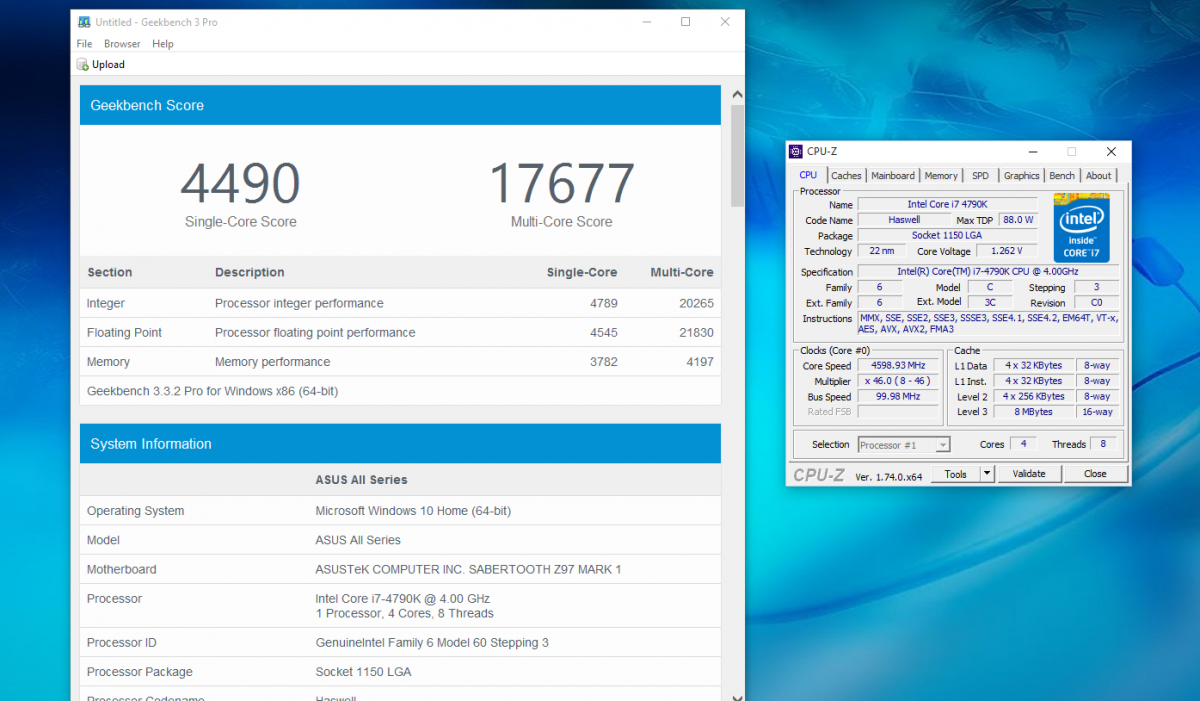
Task: Click the Intel Core i7 logo in CPU-Z
Action: 1081,227
